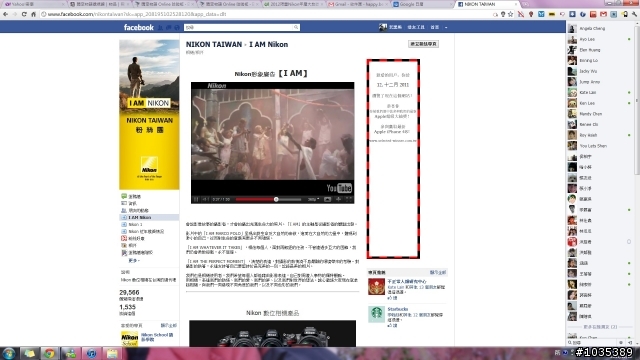Open the browser home page icon

(x=33, y=14)
